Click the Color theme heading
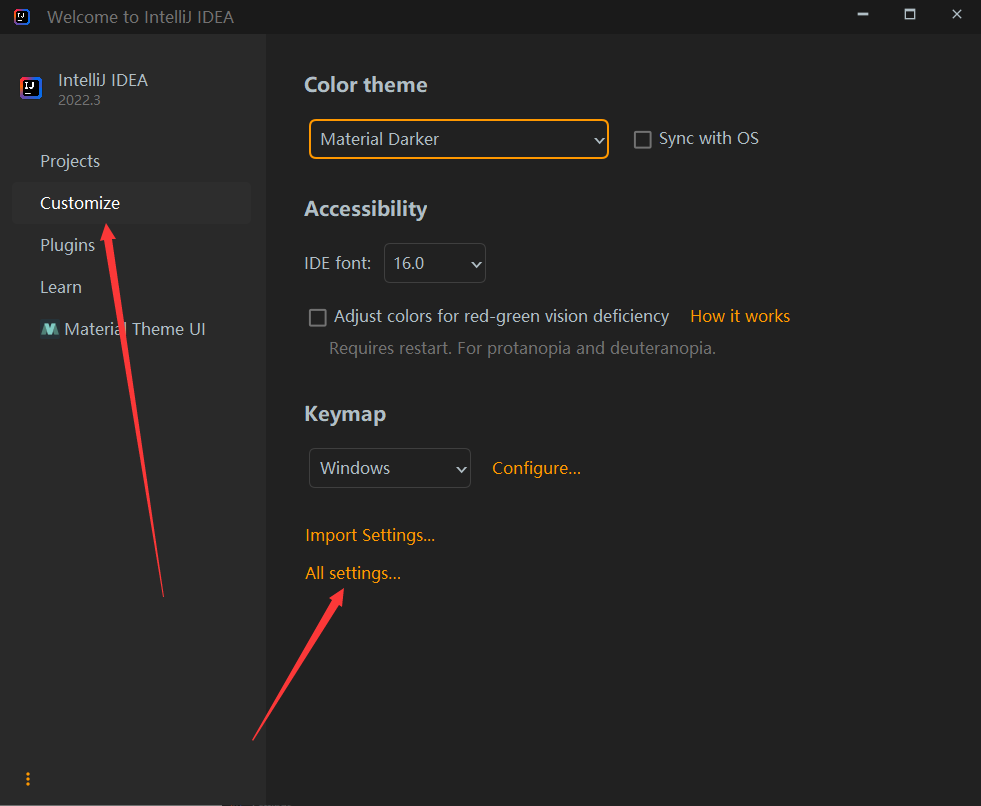This screenshot has width=981, height=806. click(366, 85)
